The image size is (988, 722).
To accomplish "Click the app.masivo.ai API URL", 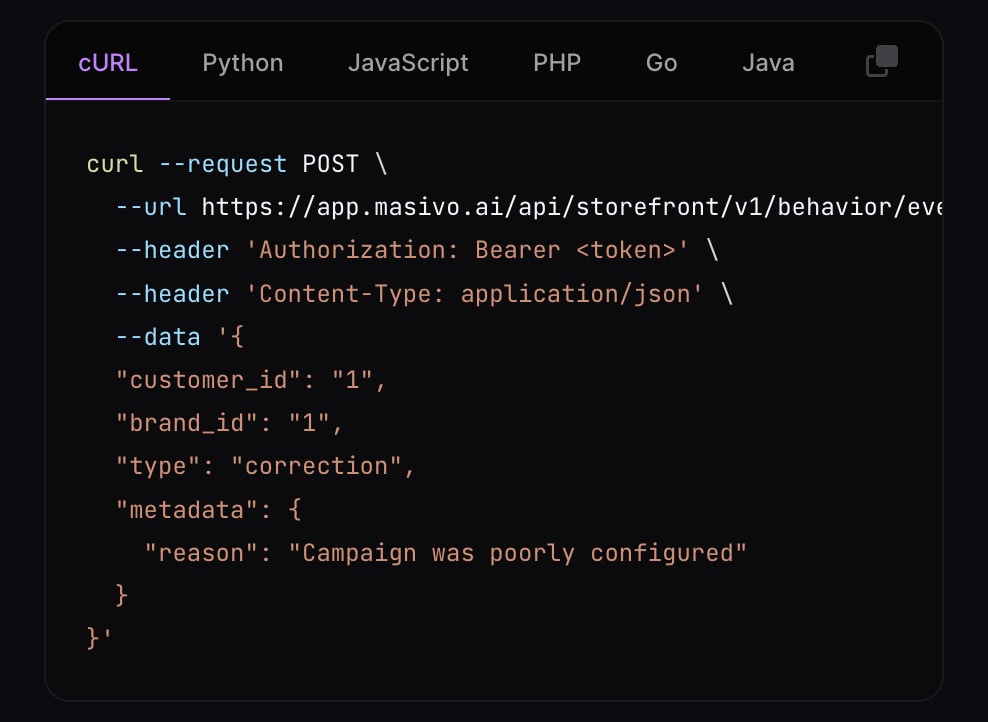I will [x=572, y=207].
